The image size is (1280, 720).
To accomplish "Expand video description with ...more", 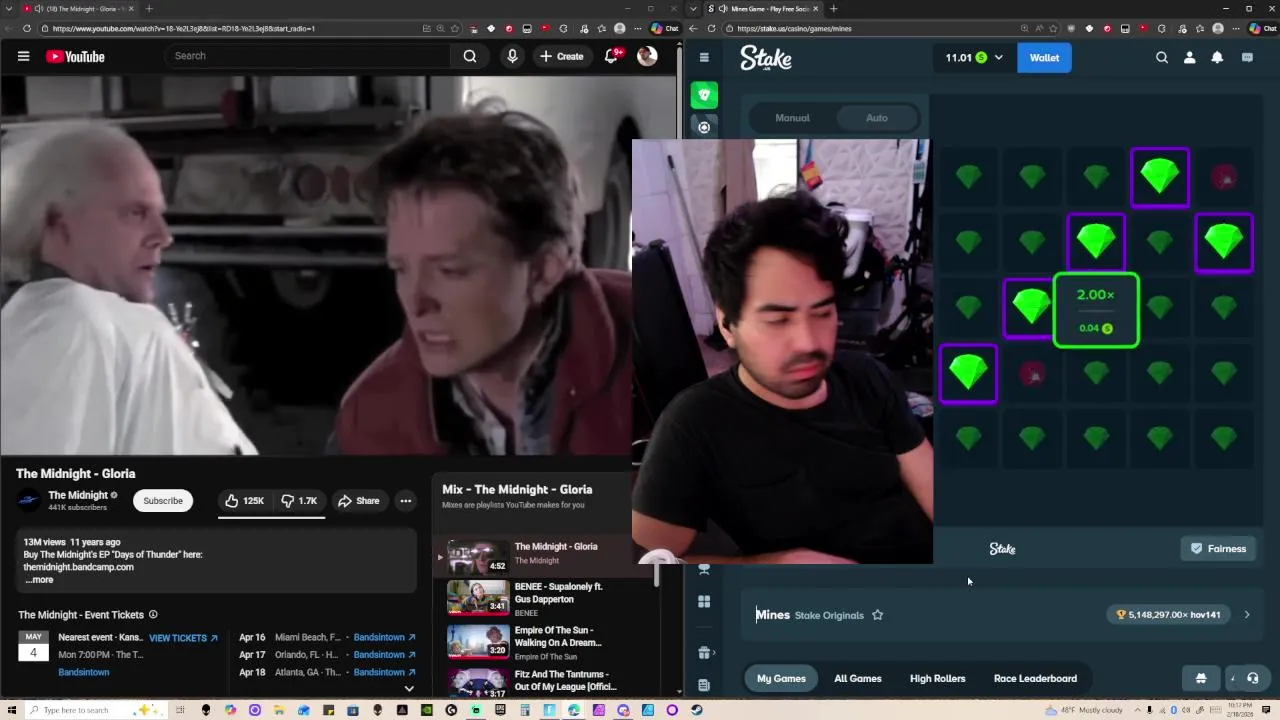I will (x=40, y=580).
